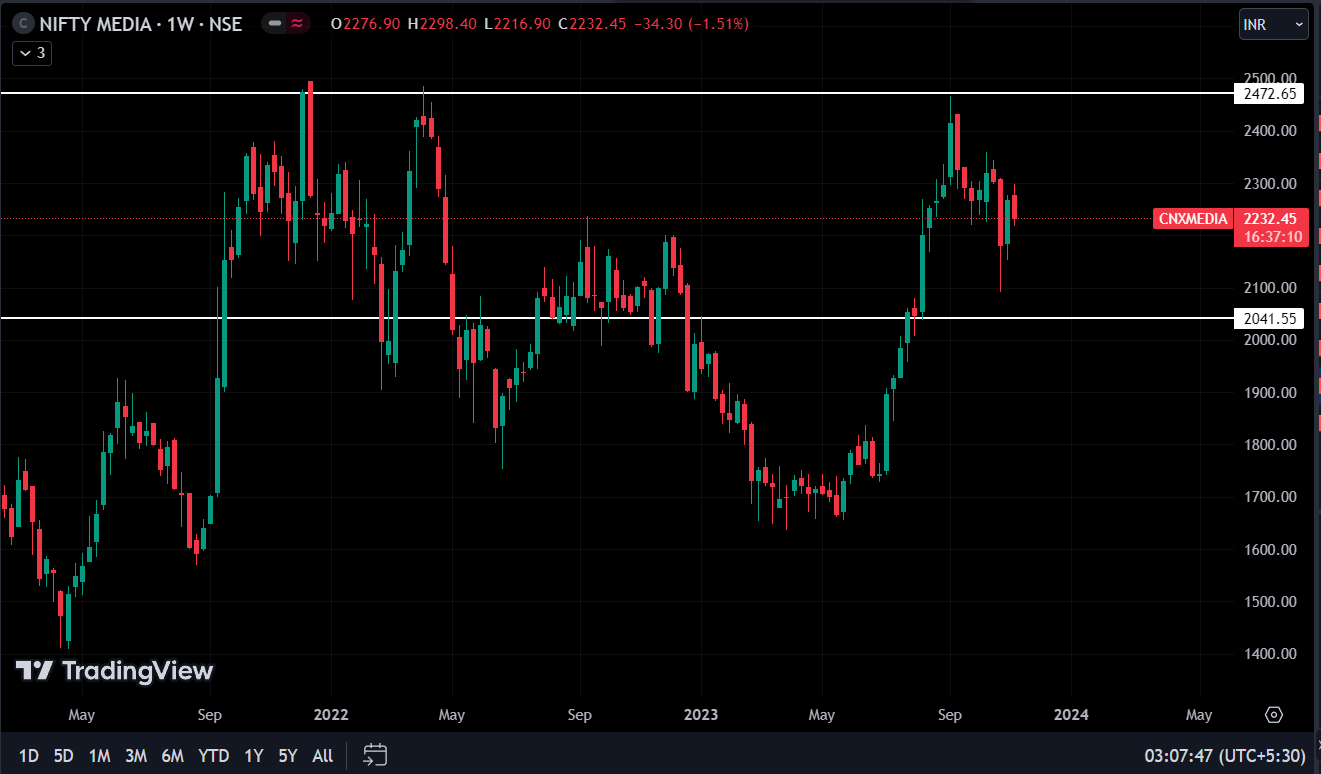Switch to the 3M range

point(136,756)
